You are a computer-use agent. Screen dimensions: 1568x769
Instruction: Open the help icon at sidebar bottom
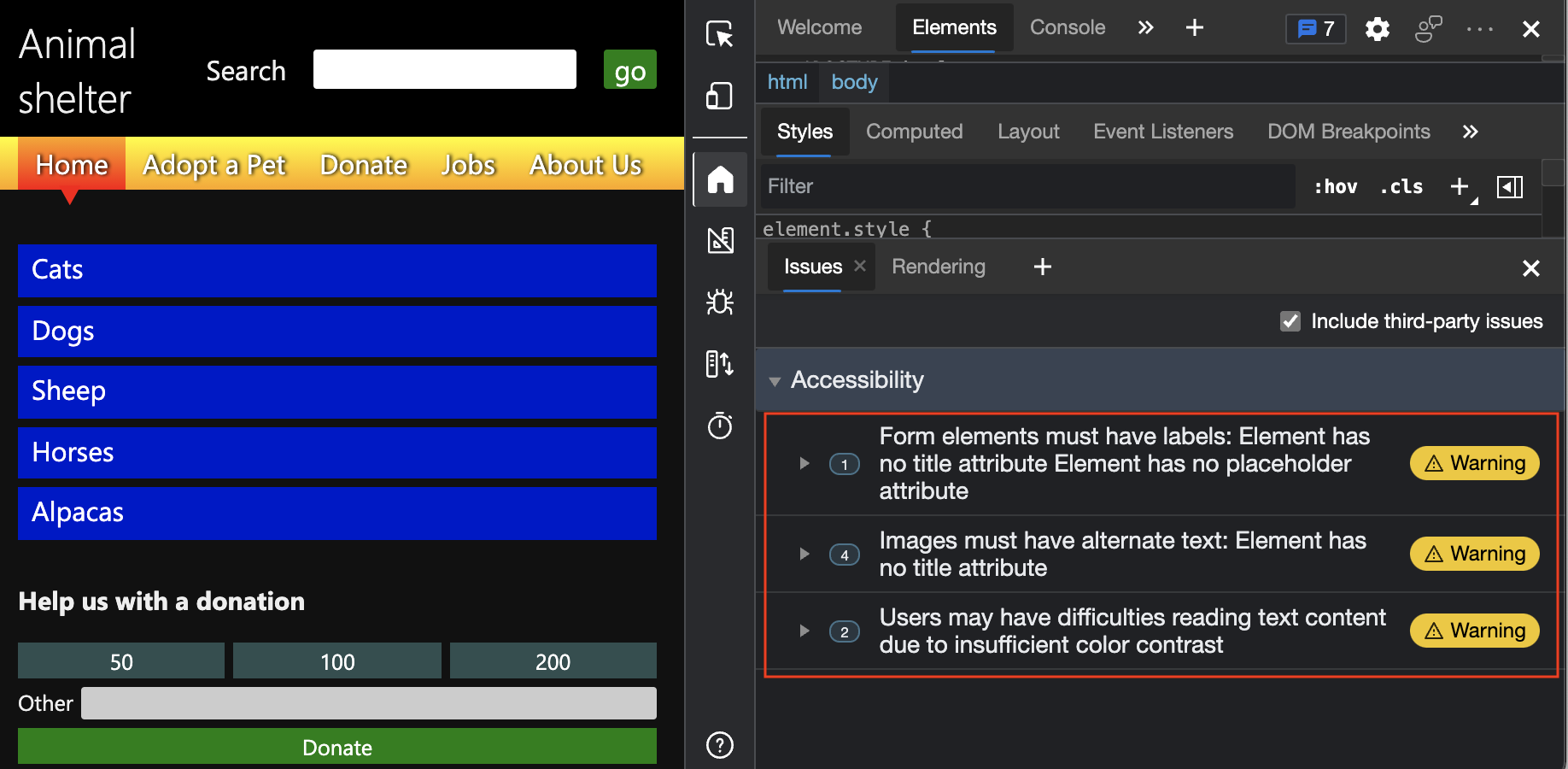point(720,745)
